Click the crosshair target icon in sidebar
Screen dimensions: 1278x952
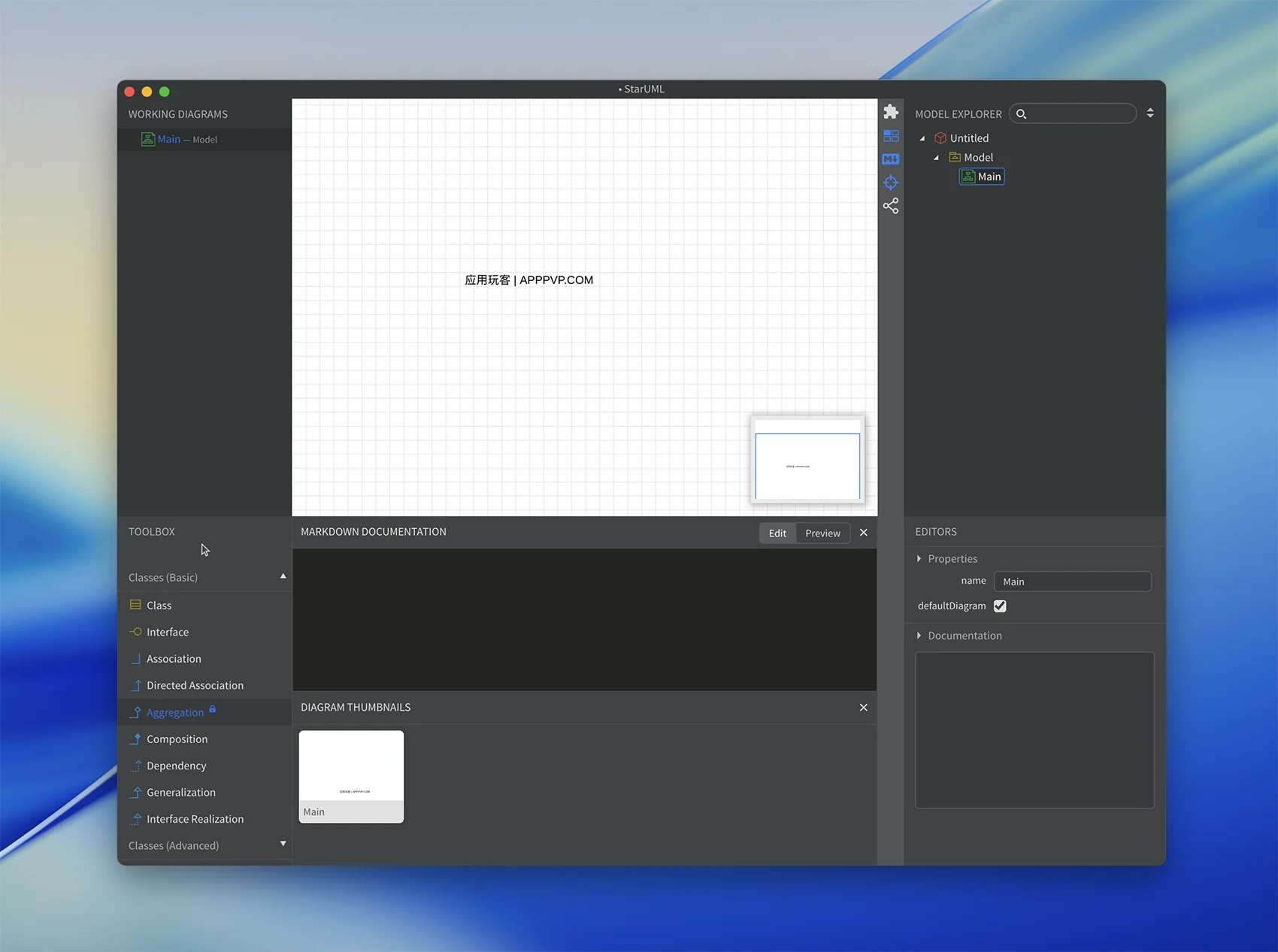click(891, 183)
